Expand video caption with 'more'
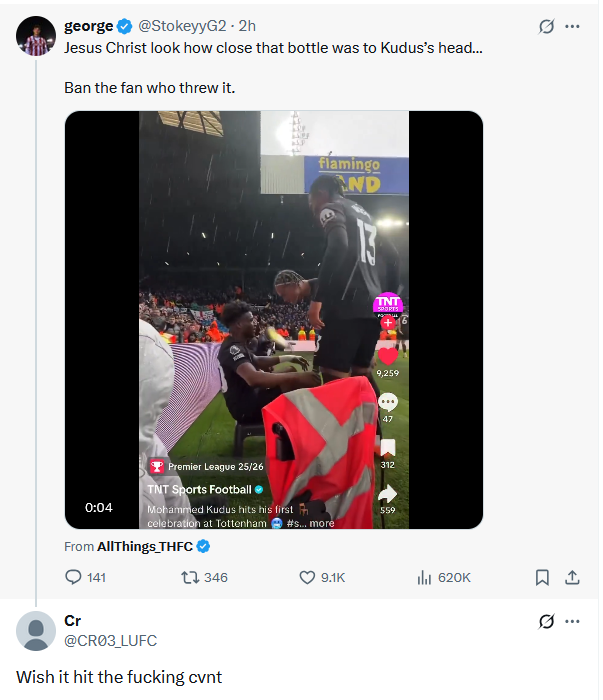The width and height of the screenshot is (603, 700). (322, 523)
